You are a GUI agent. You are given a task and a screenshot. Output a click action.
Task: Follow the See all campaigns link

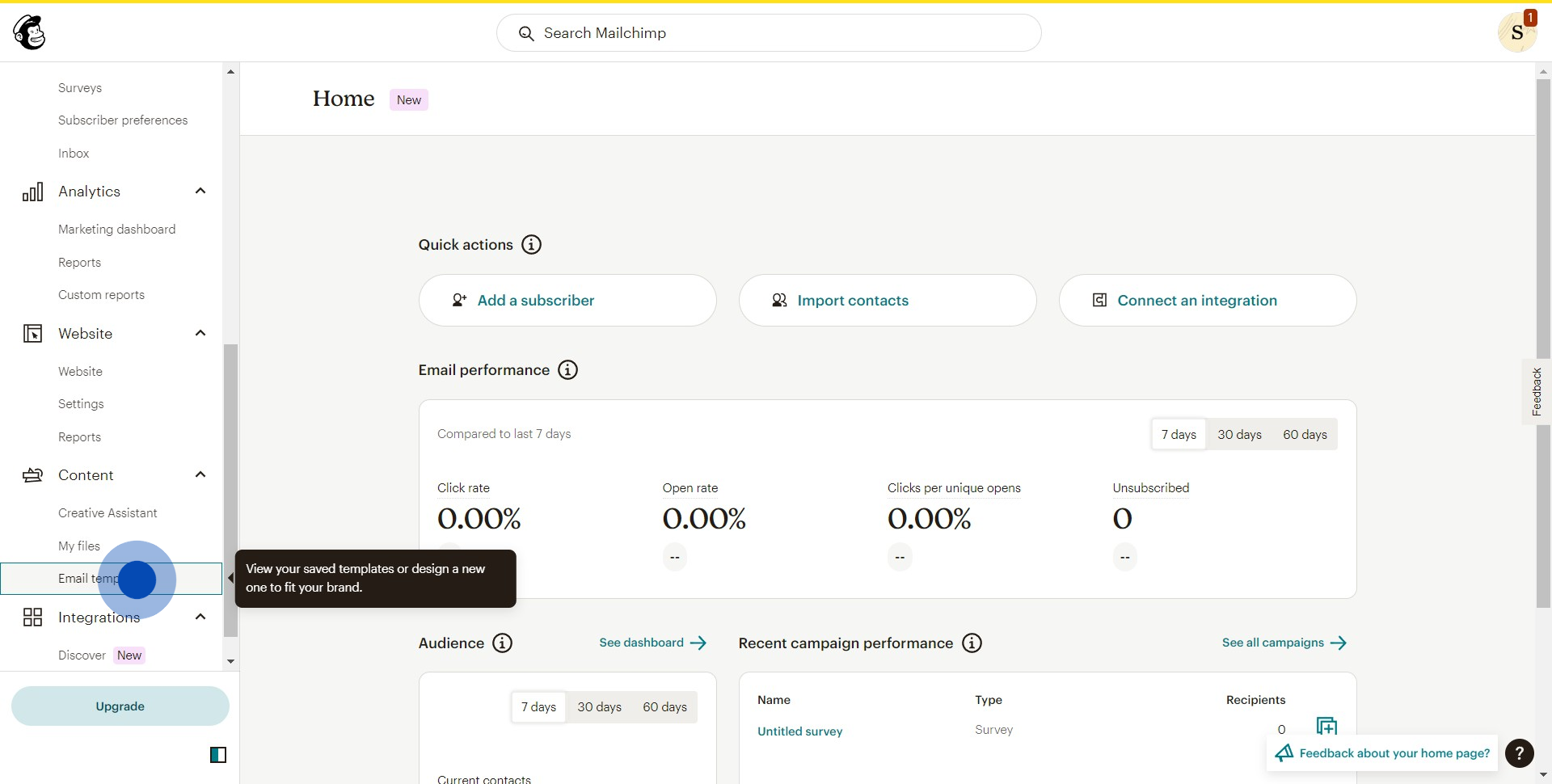click(1283, 643)
